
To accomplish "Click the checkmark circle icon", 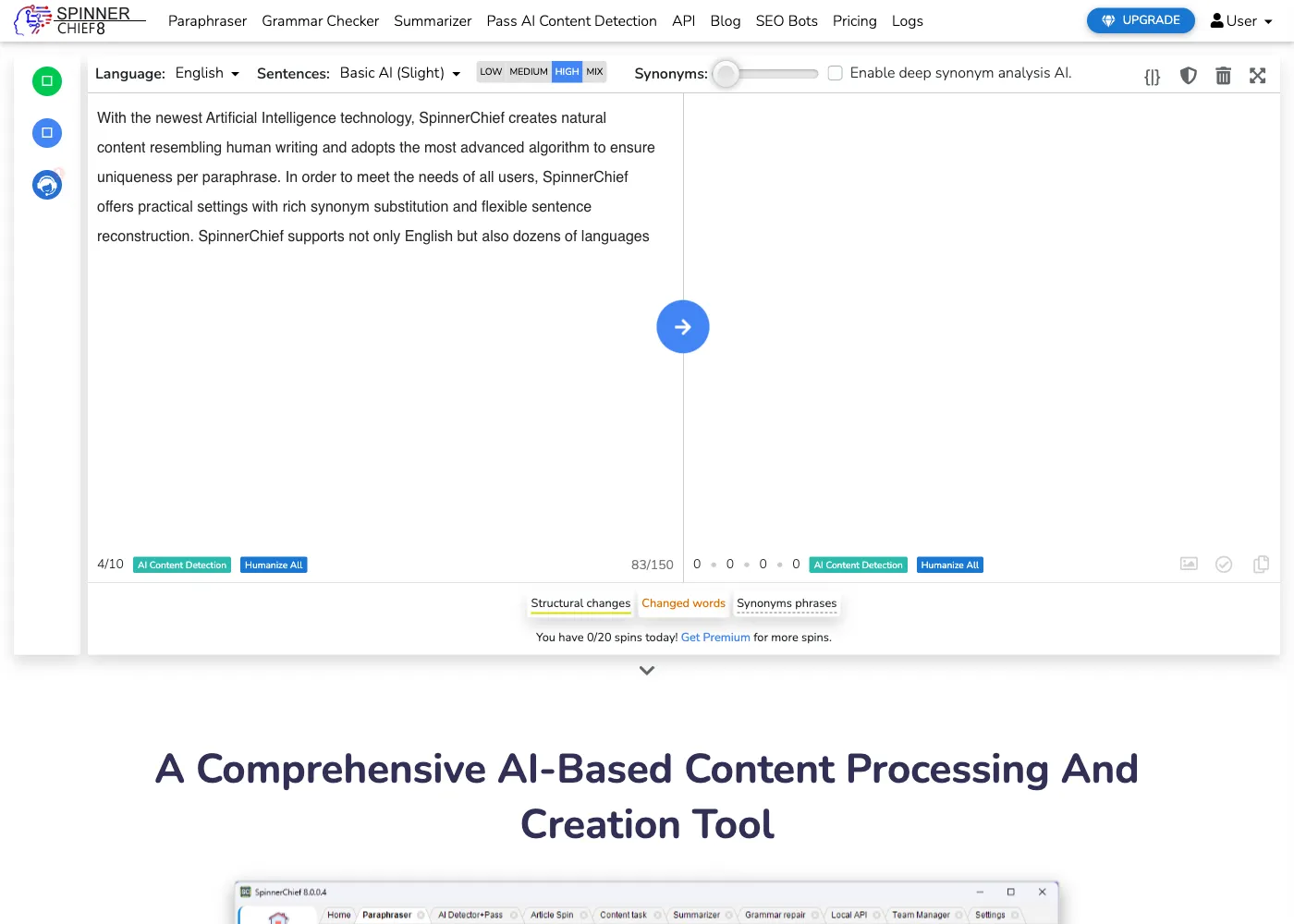I will [x=1224, y=565].
